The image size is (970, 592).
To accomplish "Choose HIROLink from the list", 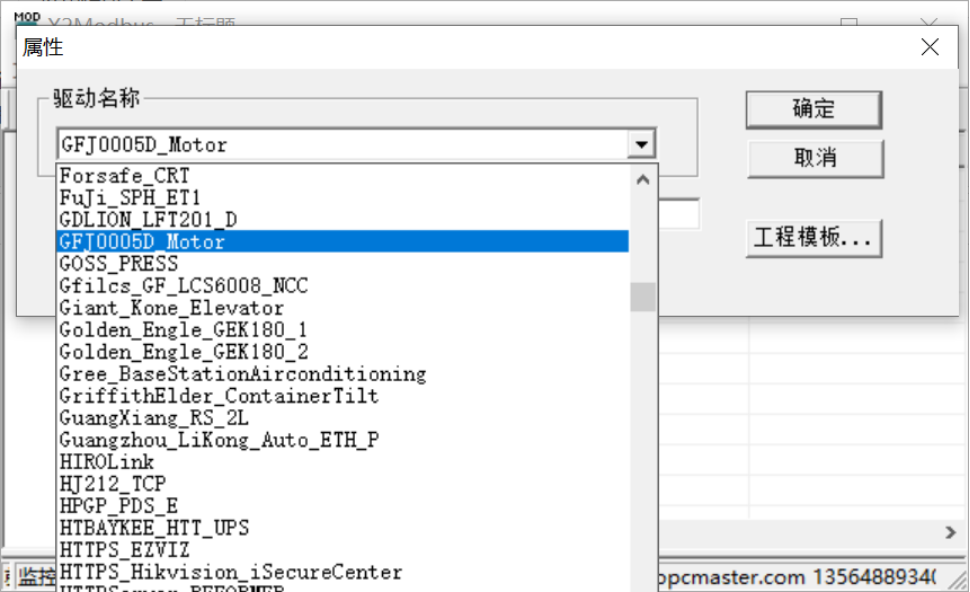I will click(x=343, y=462).
